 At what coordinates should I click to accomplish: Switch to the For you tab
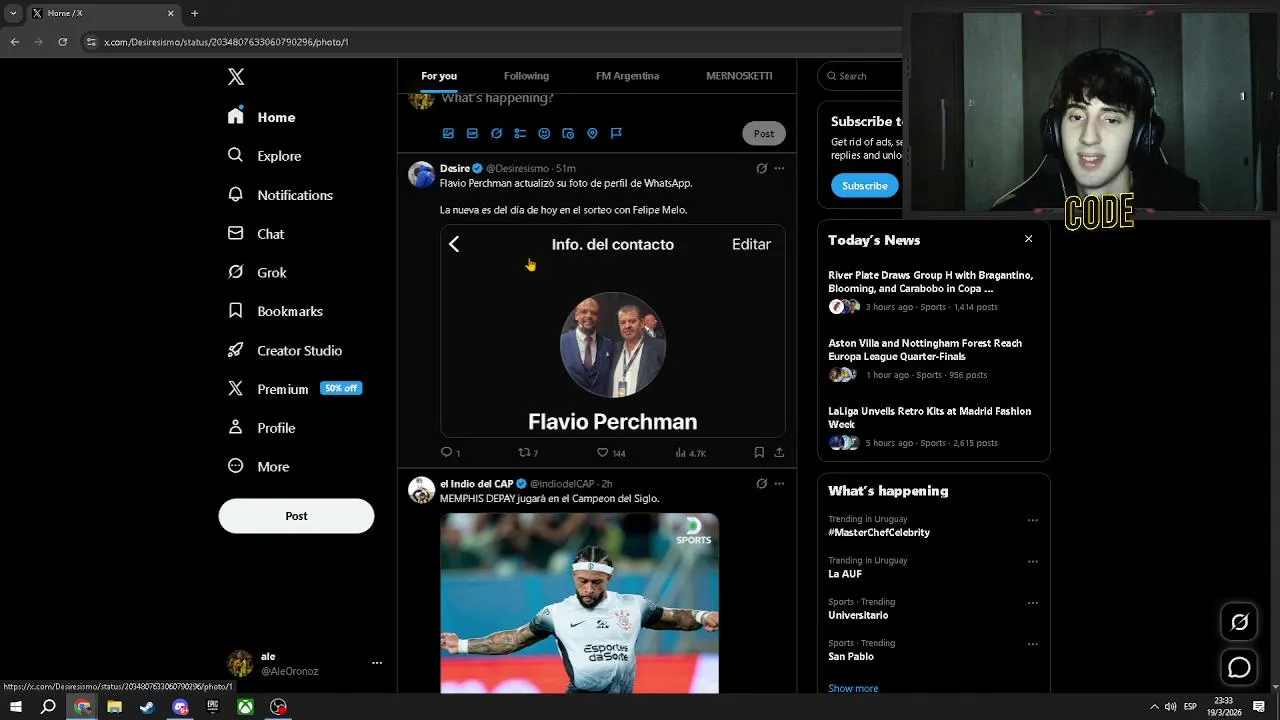point(439,76)
